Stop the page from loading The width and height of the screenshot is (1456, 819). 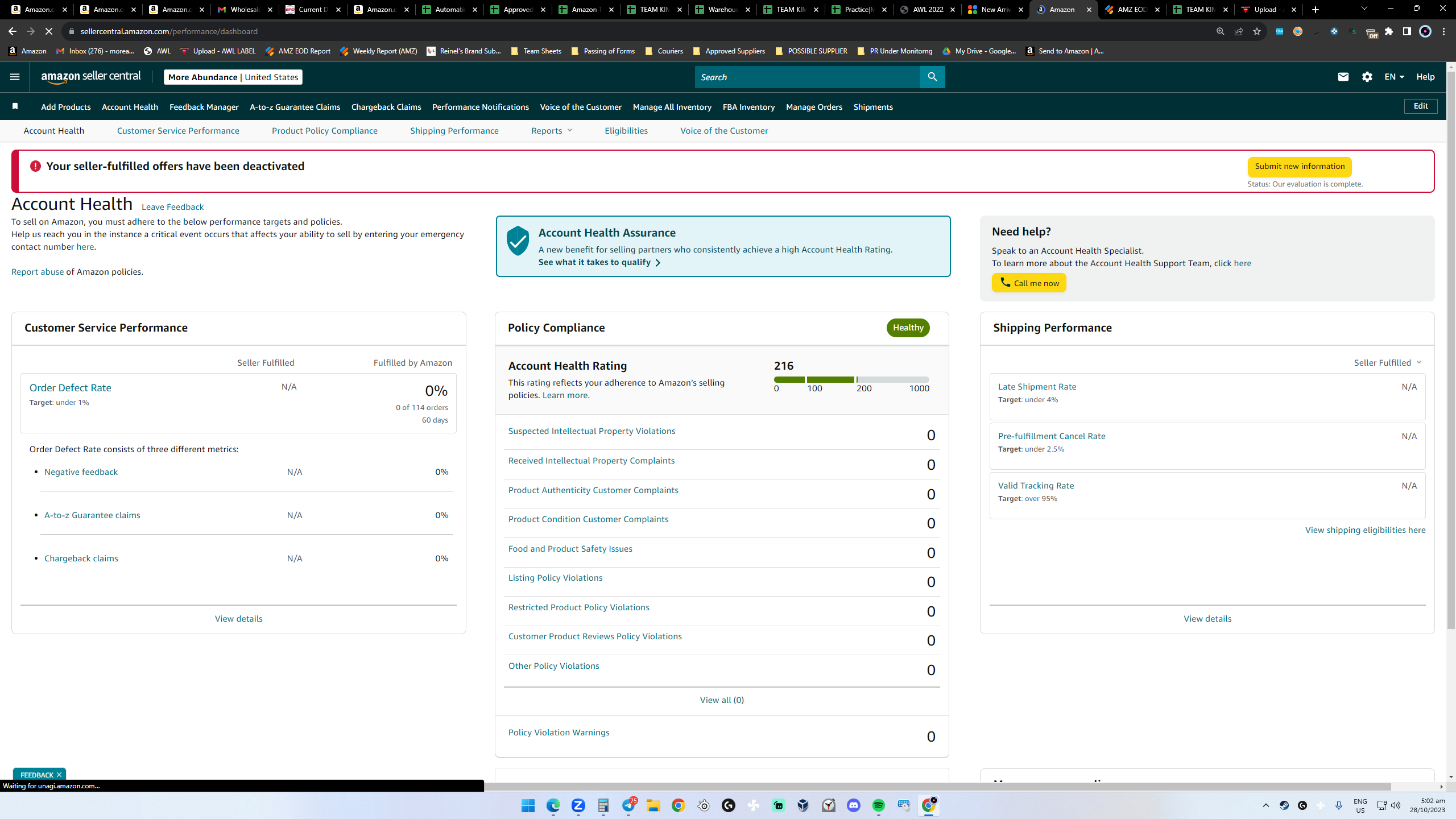[49, 31]
